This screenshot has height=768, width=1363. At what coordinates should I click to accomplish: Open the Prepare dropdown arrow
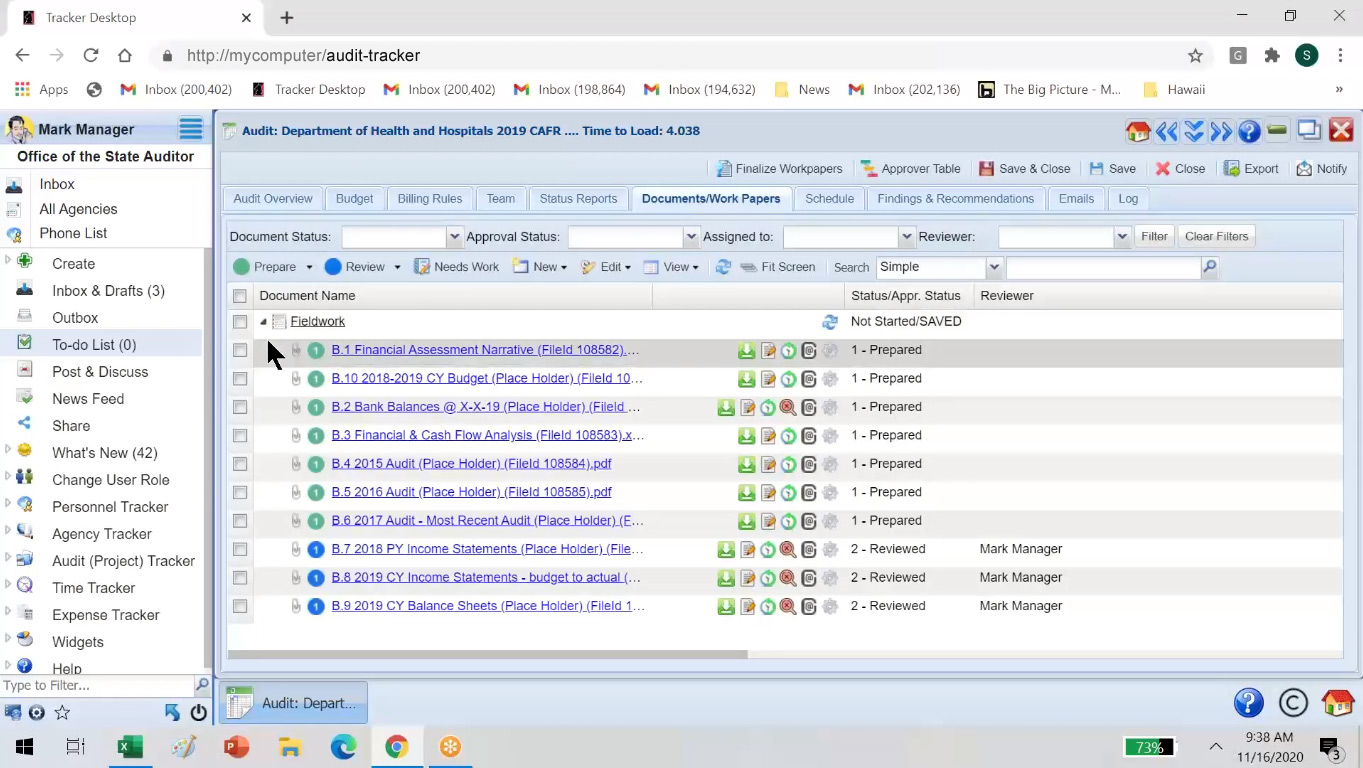309,267
